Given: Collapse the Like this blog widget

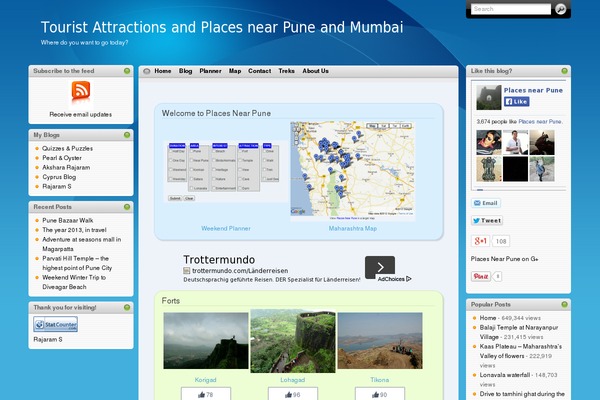Looking at the screenshot, I should pos(564,71).
